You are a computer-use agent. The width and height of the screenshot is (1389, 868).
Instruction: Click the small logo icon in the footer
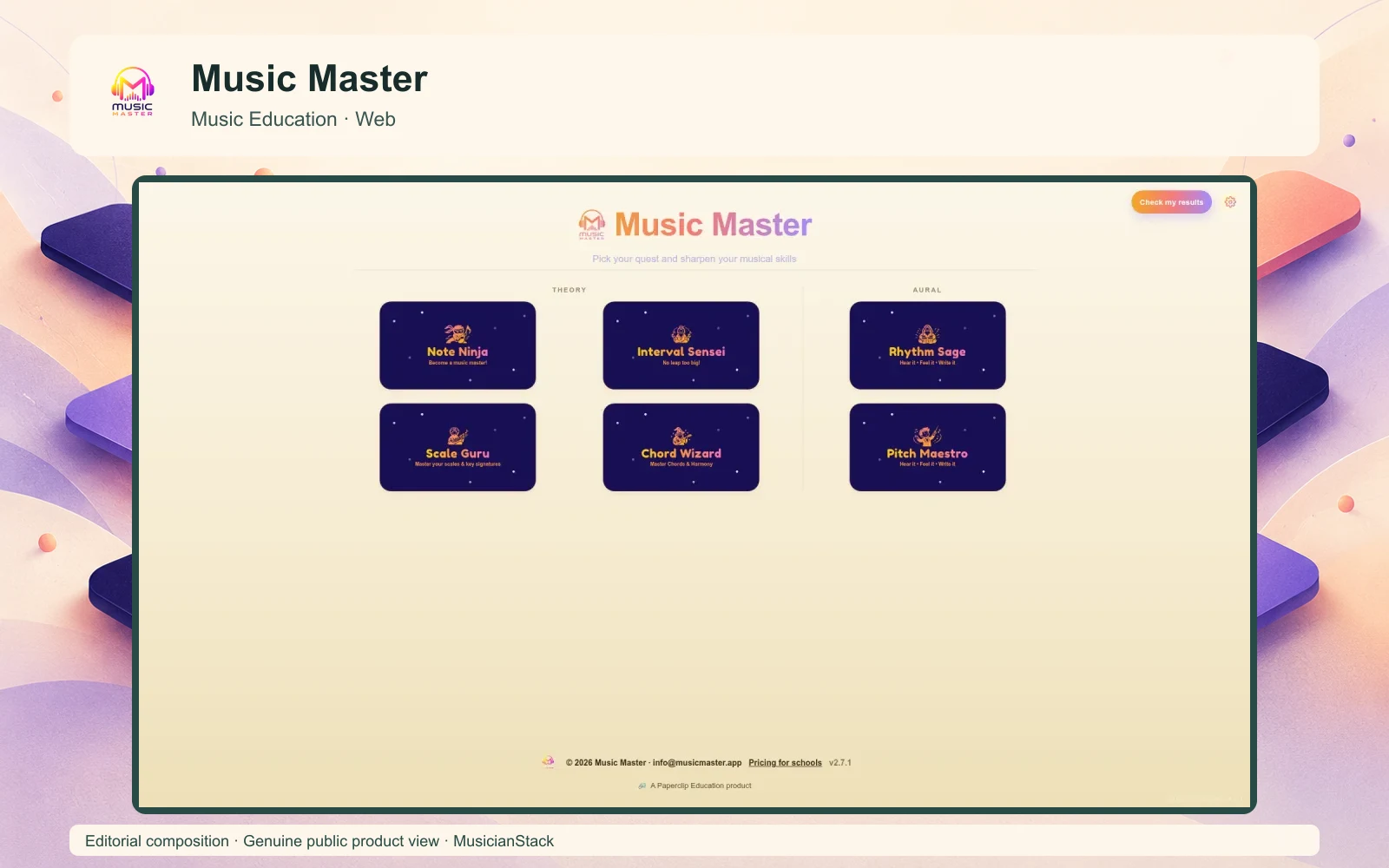pos(549,762)
